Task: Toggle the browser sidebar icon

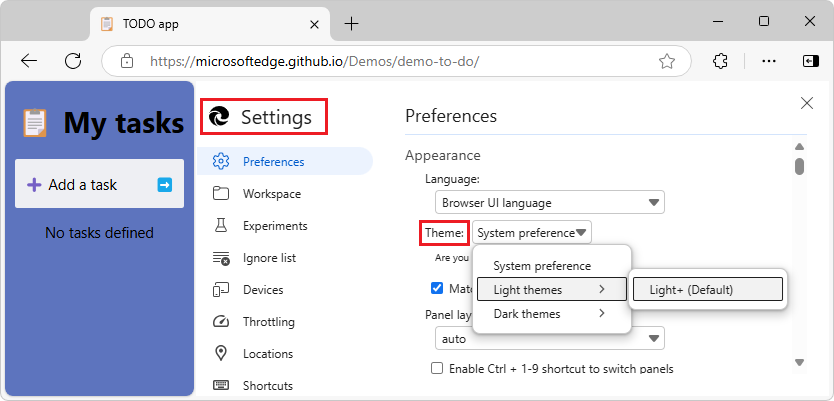Action: [x=811, y=61]
